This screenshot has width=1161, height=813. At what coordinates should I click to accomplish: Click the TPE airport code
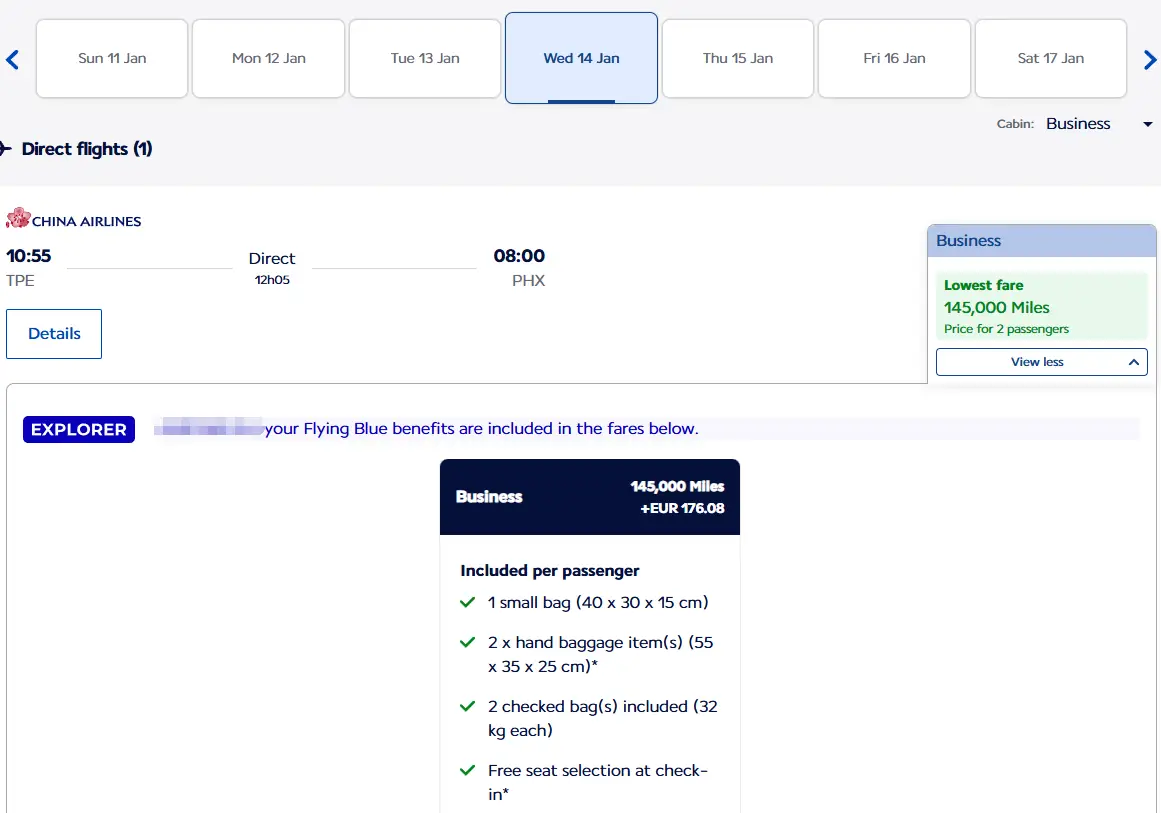pyautogui.click(x=20, y=281)
